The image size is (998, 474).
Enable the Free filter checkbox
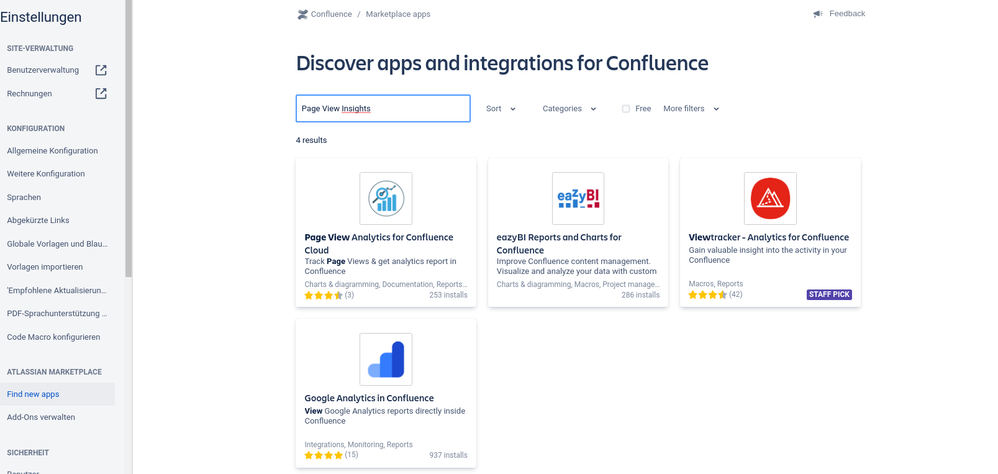(626, 109)
